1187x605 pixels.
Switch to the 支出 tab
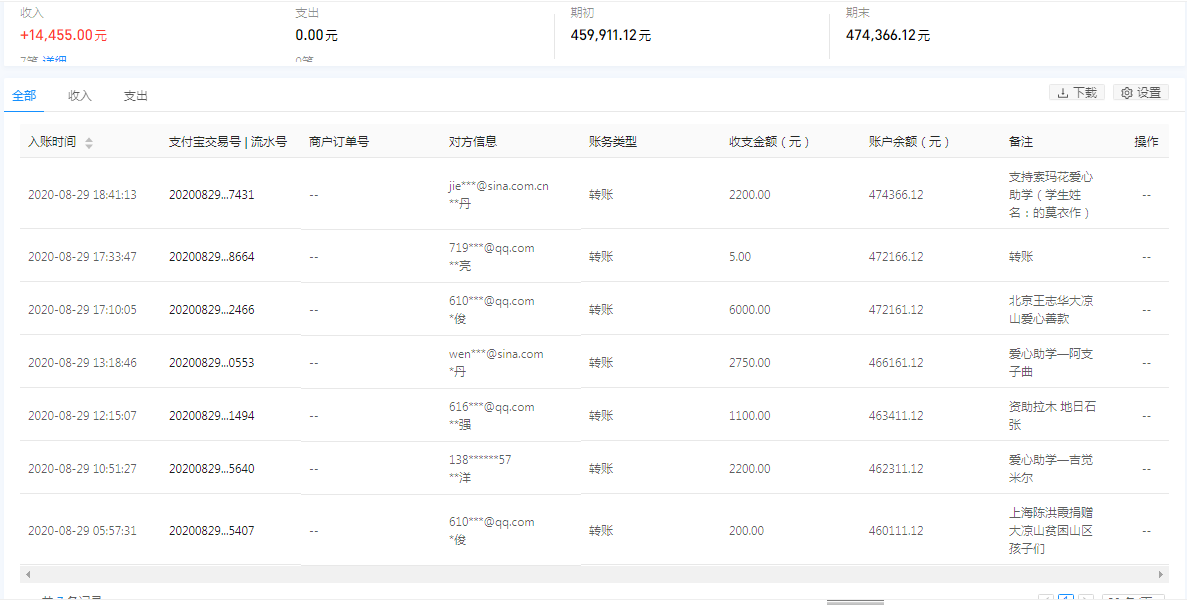[136, 96]
